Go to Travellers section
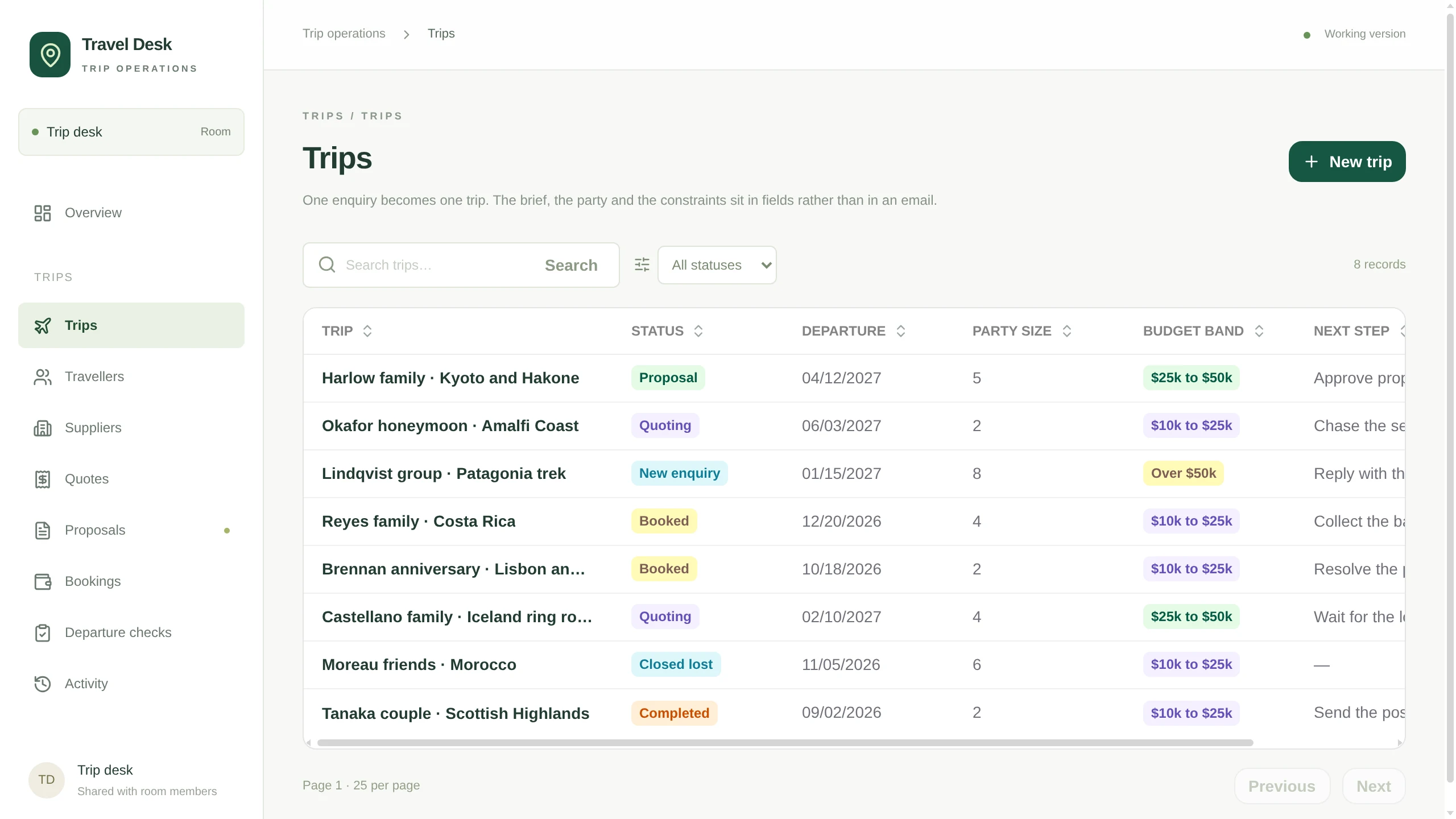Screen dimensions: 1456x819 tap(131, 377)
